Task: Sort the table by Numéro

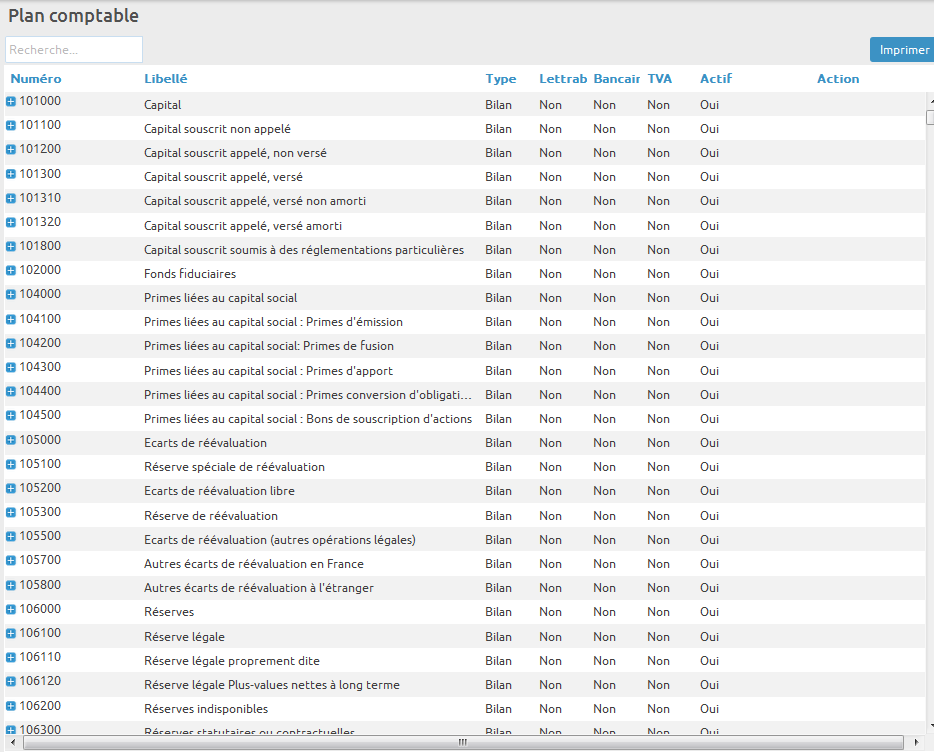Action: [35, 78]
